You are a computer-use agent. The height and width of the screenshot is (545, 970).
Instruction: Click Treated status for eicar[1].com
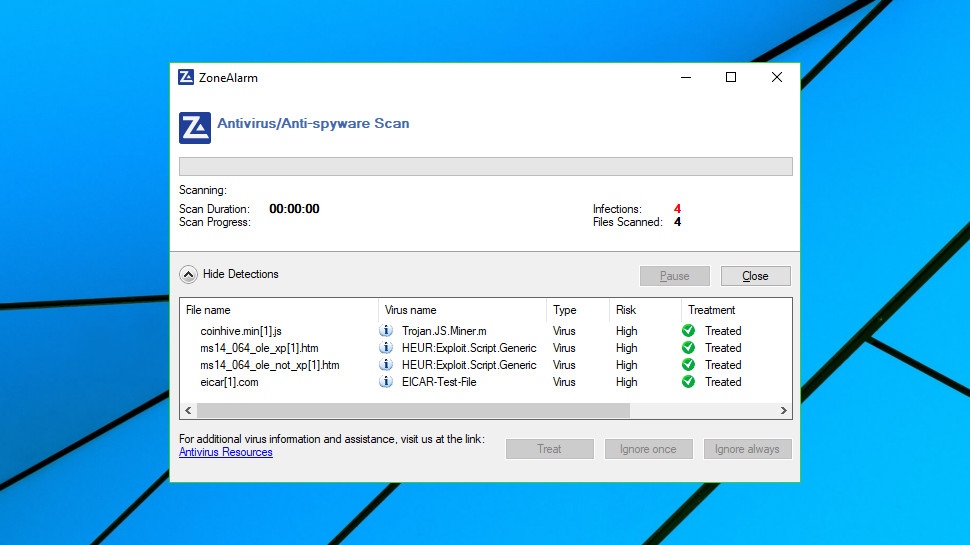[x=723, y=382]
